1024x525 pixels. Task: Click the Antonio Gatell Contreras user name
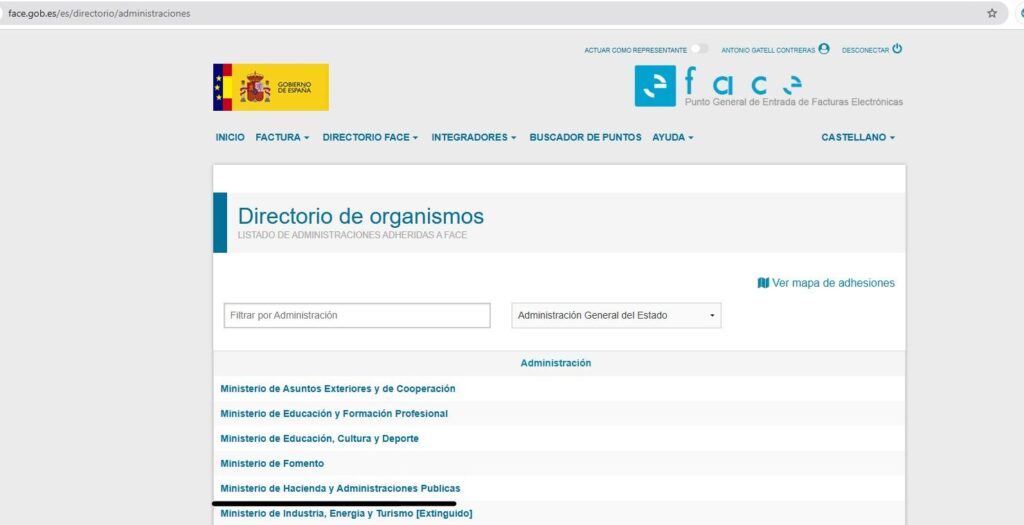(768, 50)
